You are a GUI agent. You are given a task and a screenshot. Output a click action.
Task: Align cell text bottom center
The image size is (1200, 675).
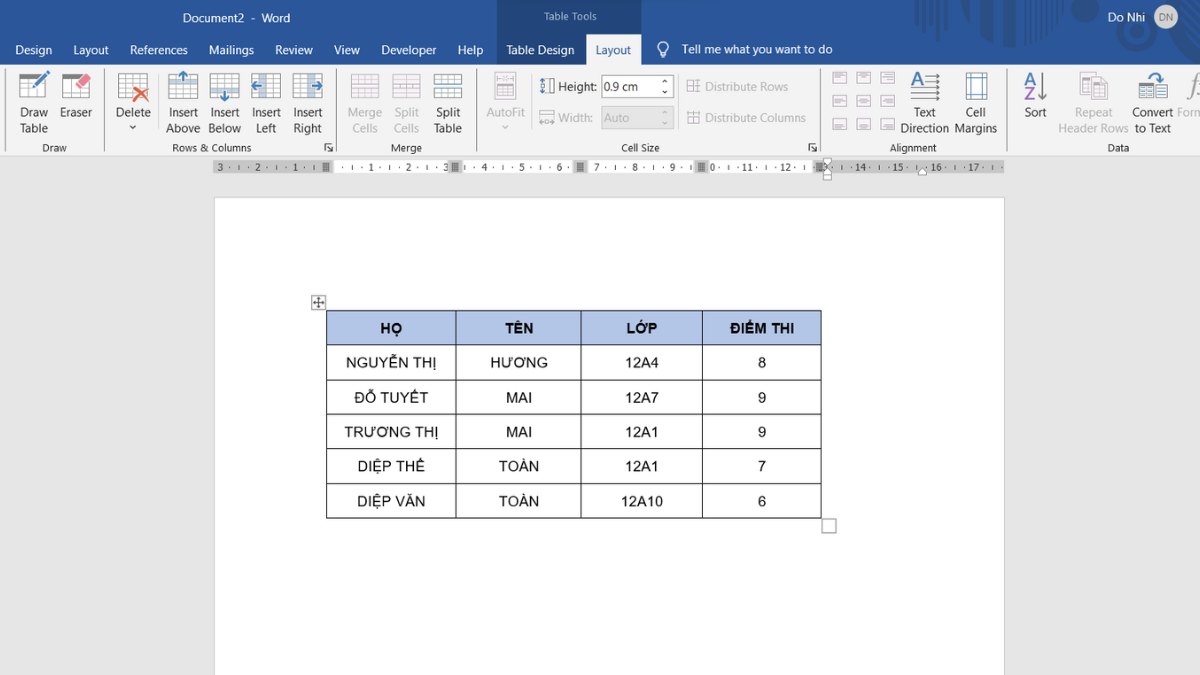(x=863, y=124)
